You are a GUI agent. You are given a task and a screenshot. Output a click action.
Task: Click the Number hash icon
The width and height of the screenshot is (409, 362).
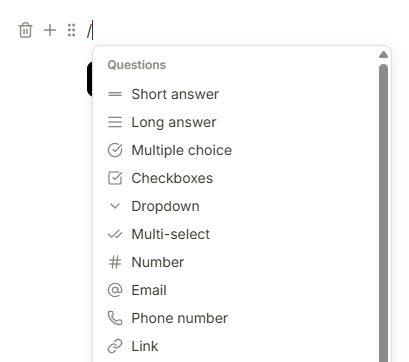pos(115,262)
